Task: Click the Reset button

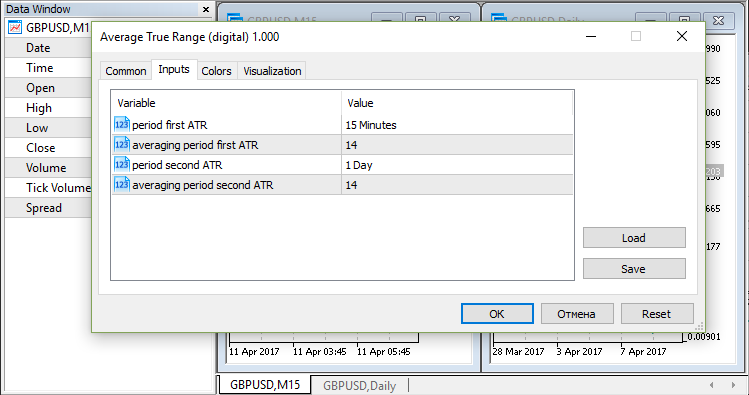Action: 657,314
